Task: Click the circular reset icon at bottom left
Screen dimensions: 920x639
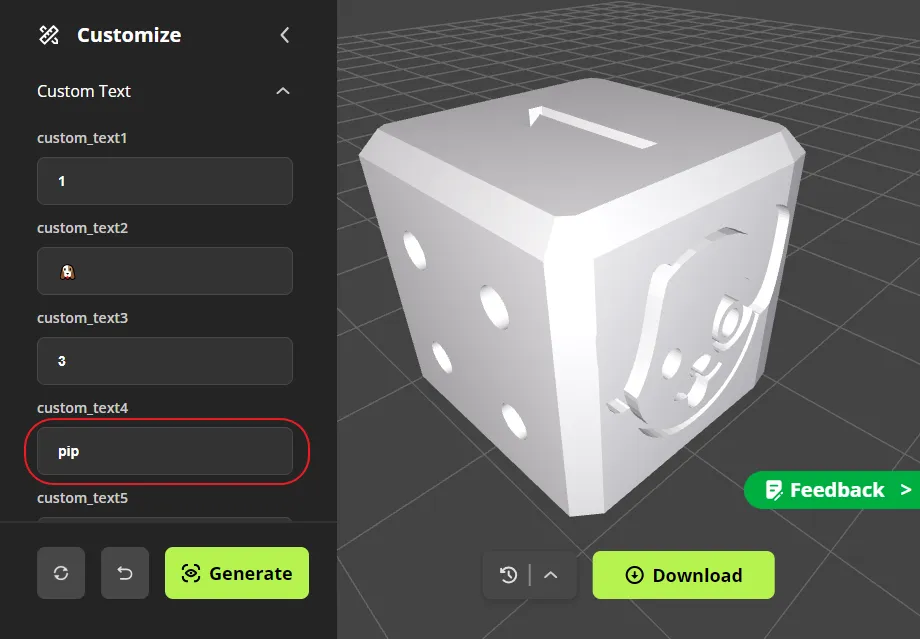Action: click(x=61, y=573)
